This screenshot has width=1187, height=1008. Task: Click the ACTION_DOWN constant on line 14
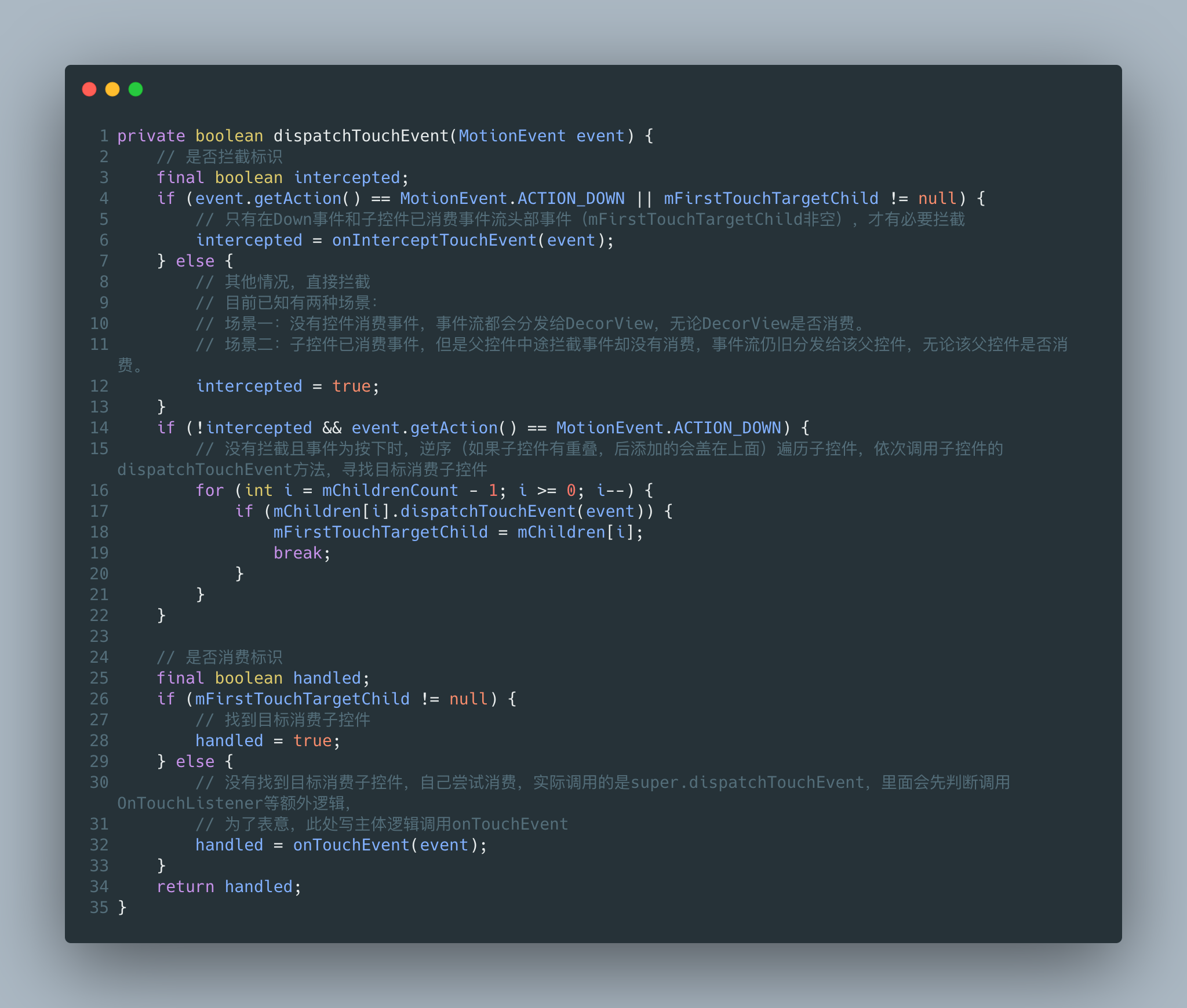tap(727, 428)
